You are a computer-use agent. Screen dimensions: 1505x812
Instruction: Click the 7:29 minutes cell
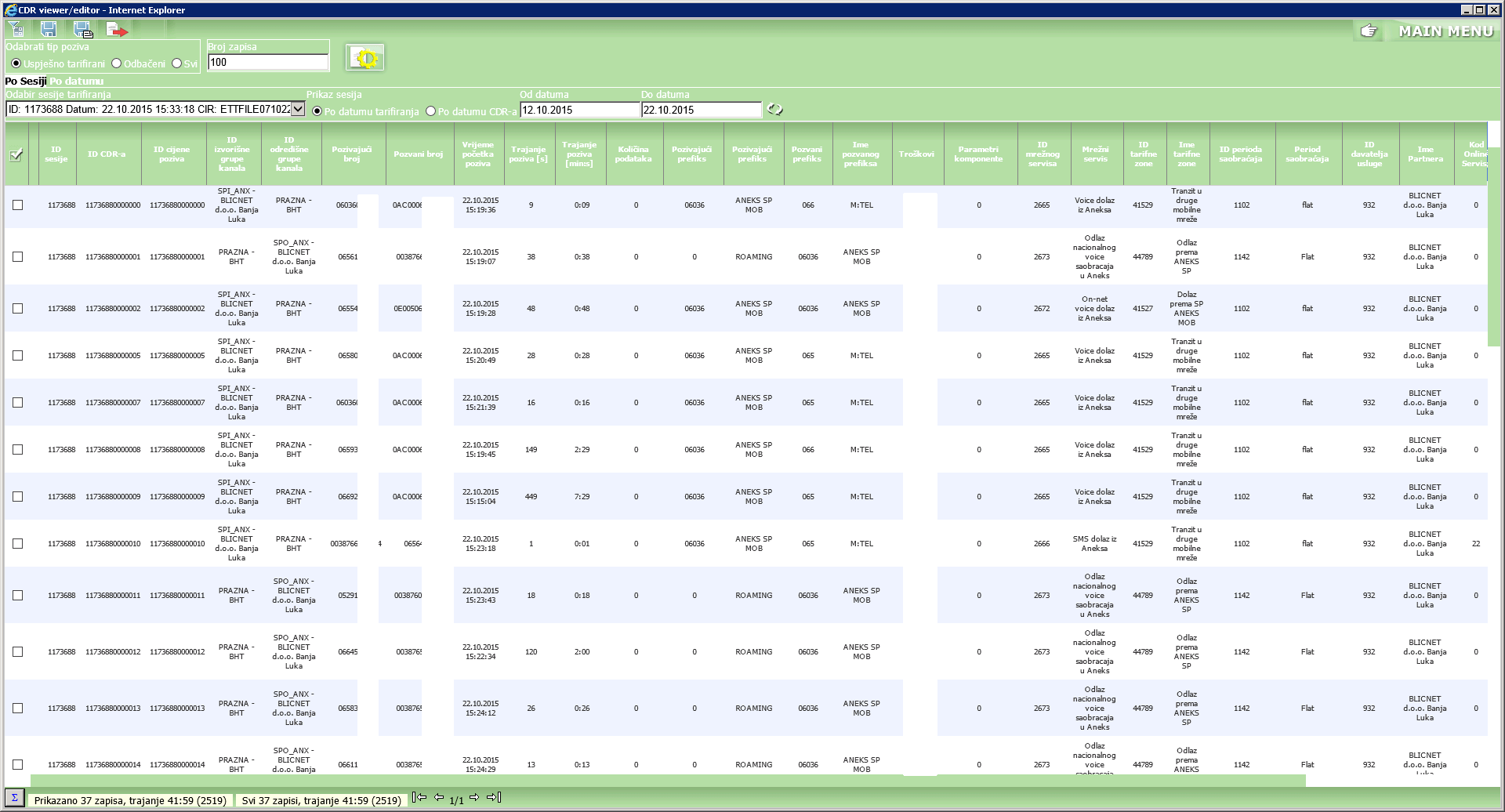pyautogui.click(x=582, y=497)
